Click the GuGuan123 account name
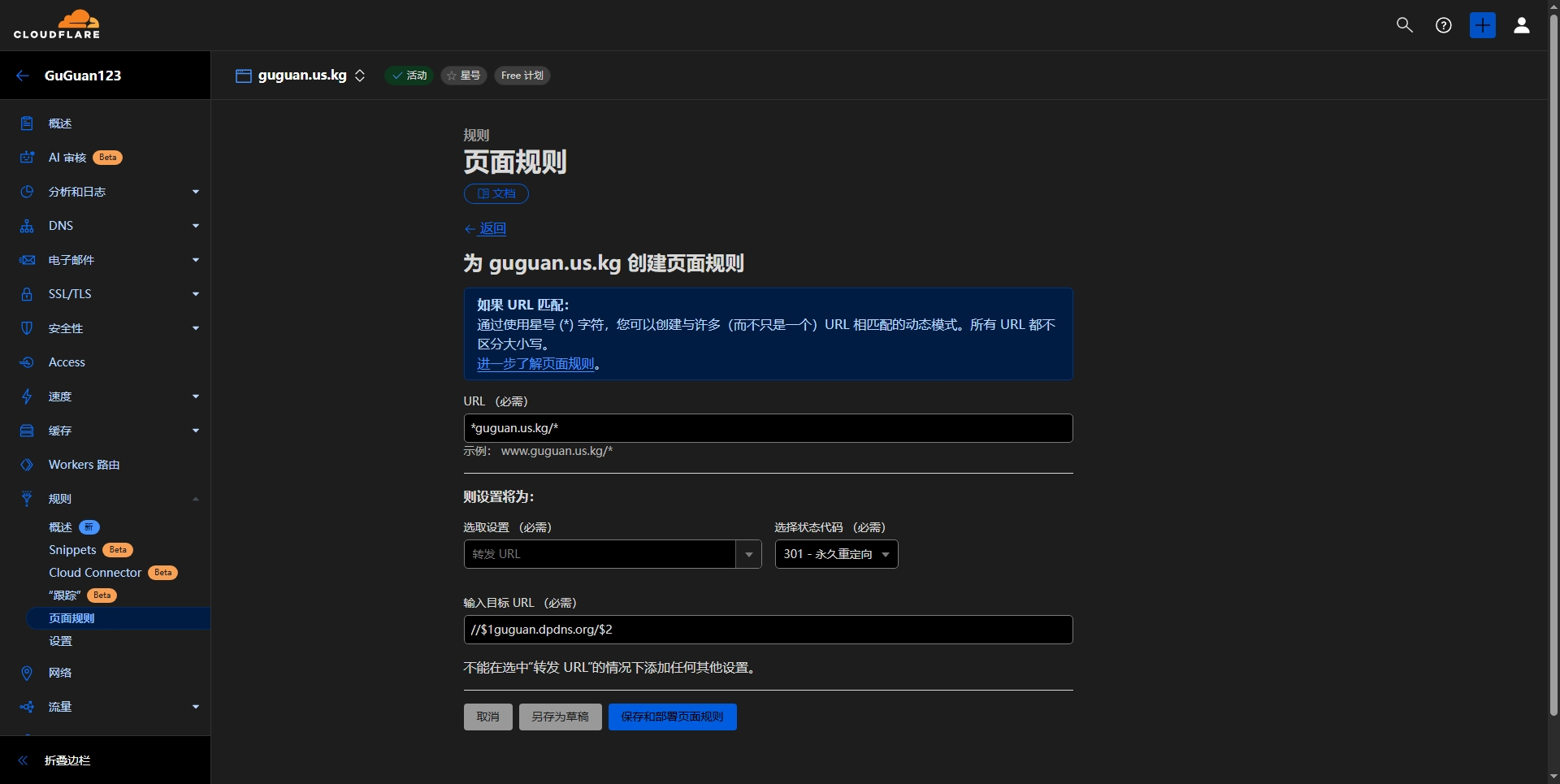This screenshot has width=1560, height=784. 83,76
